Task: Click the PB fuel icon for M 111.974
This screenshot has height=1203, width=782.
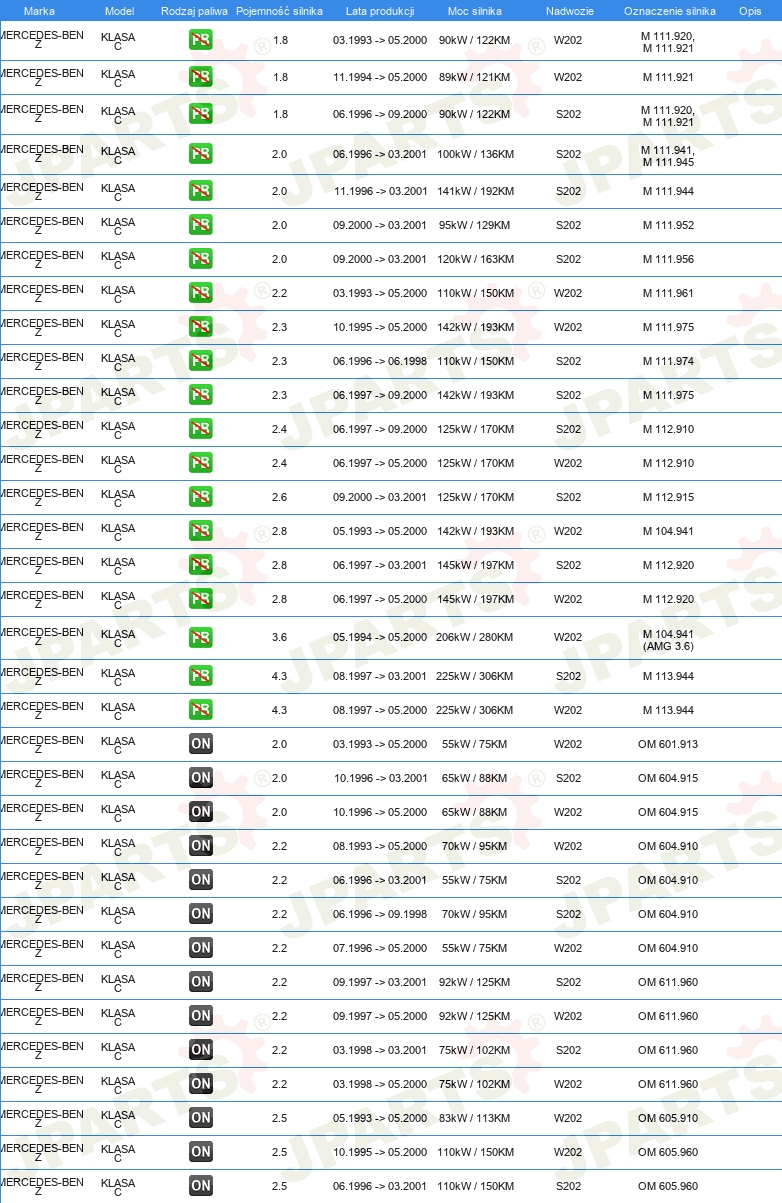Action: 201,361
